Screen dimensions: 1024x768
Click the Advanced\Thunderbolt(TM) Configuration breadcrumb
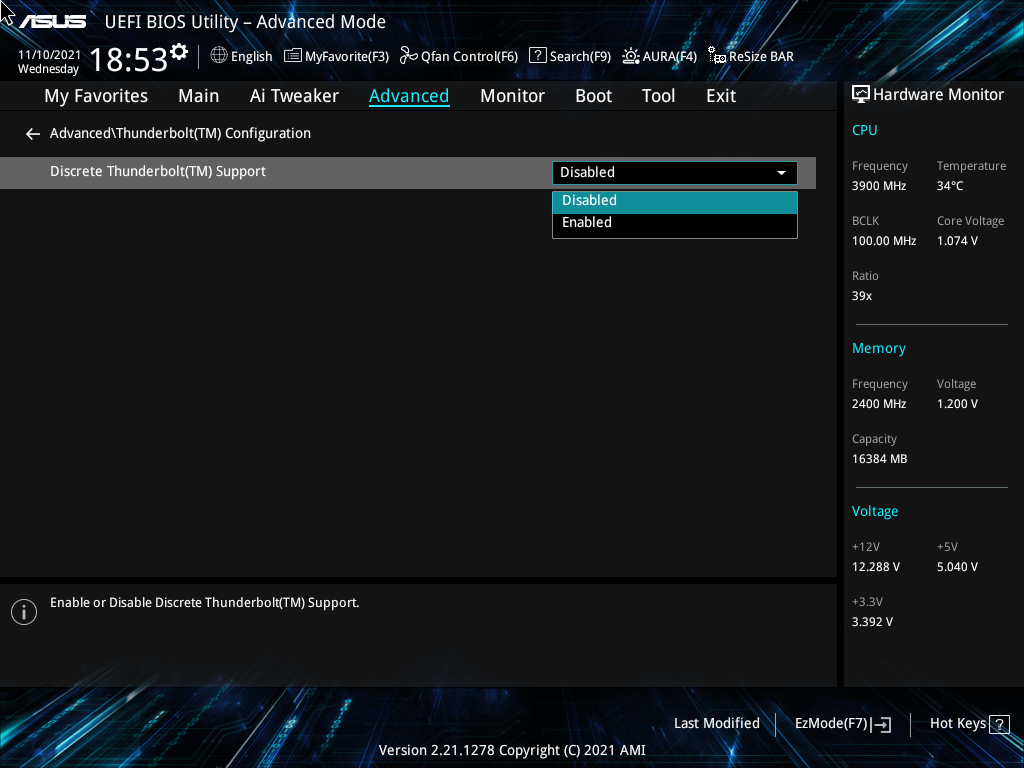[180, 134]
